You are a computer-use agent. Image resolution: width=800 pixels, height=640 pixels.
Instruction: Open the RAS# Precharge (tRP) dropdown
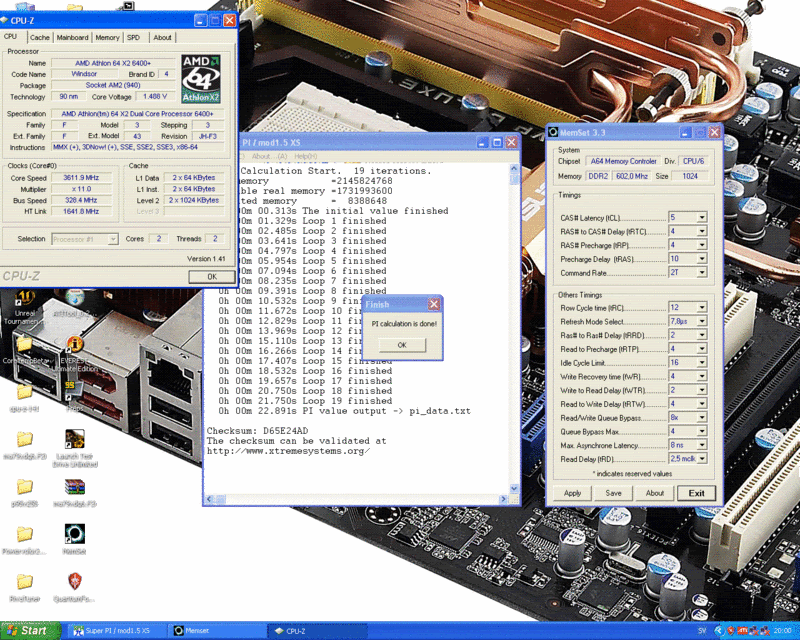pyautogui.click(x=702, y=245)
